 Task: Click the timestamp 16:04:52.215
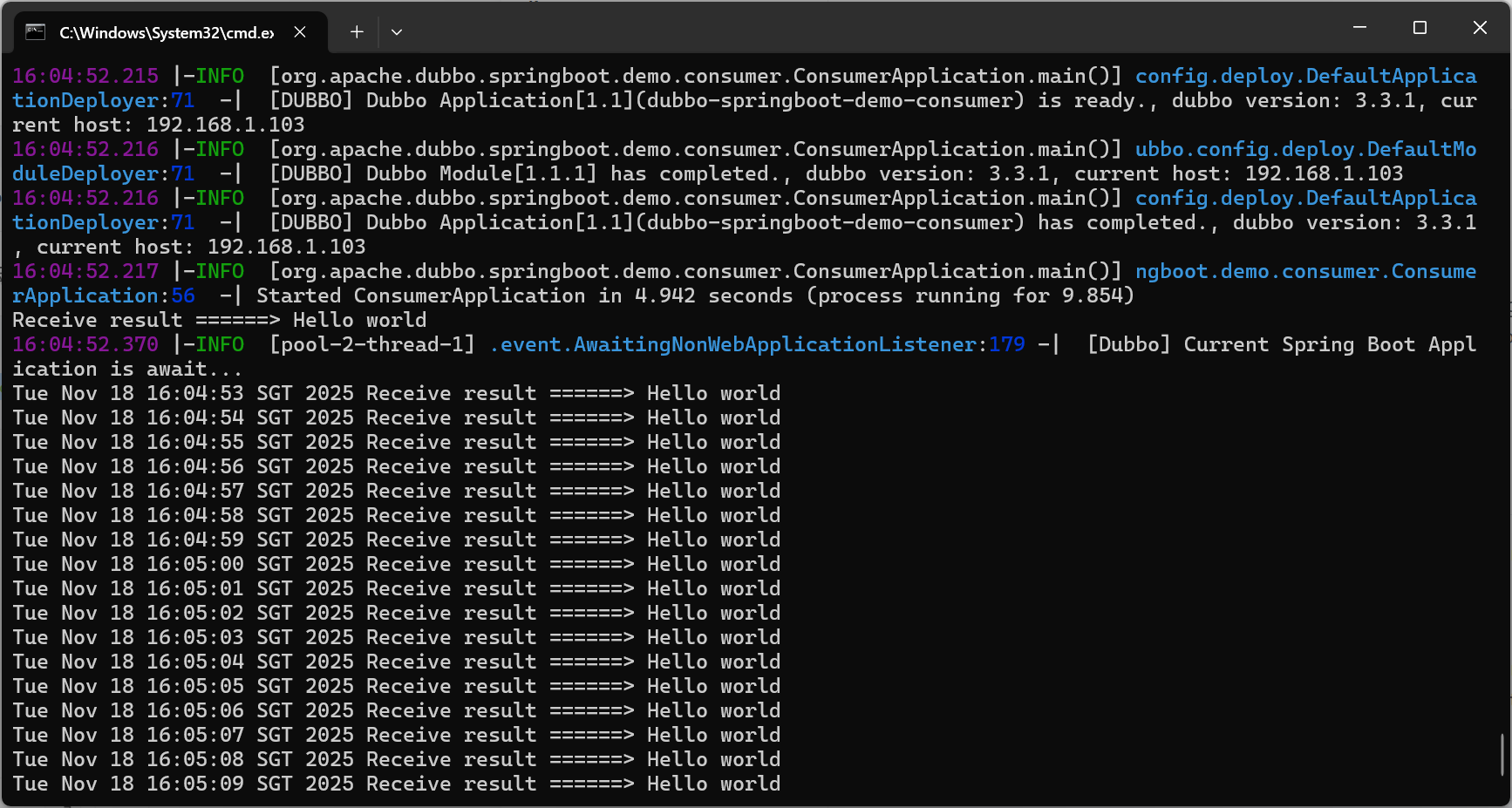(x=85, y=76)
